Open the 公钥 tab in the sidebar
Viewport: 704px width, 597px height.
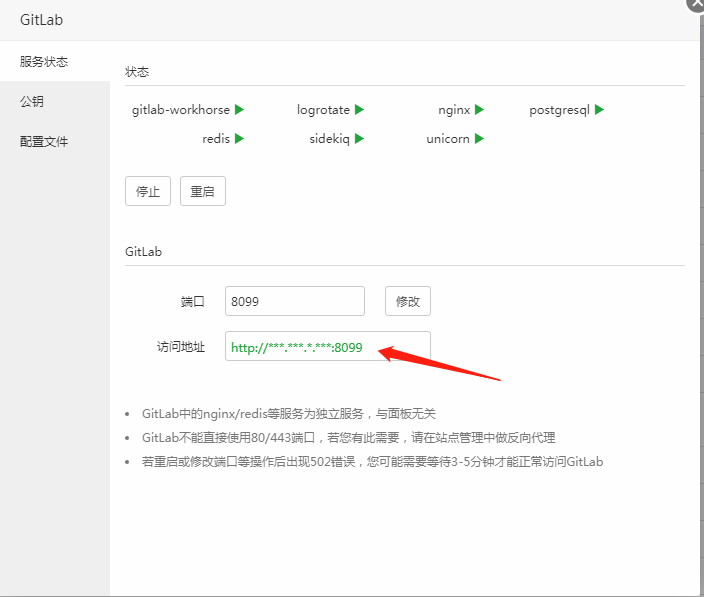55,101
